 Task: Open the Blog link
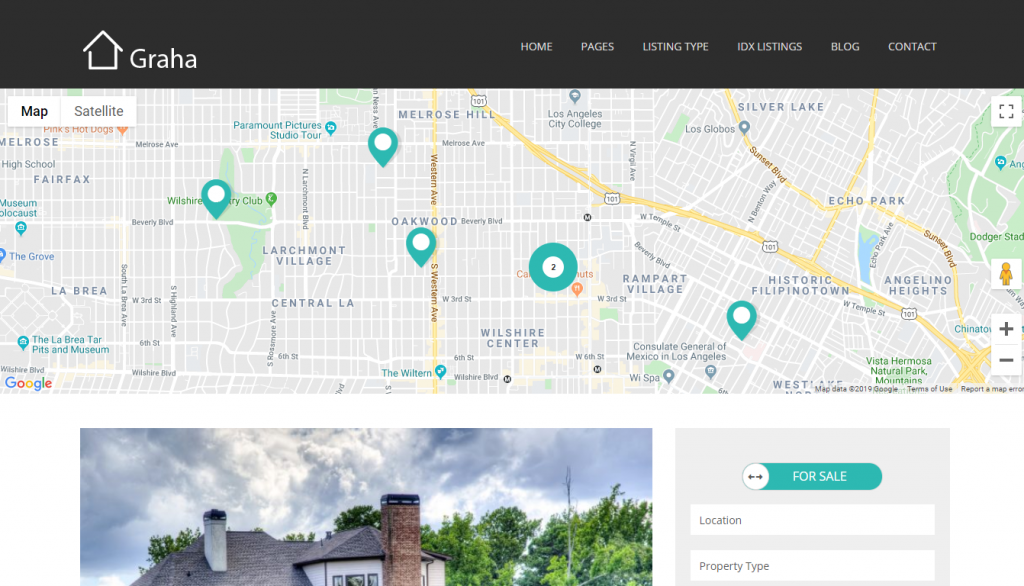tap(844, 47)
